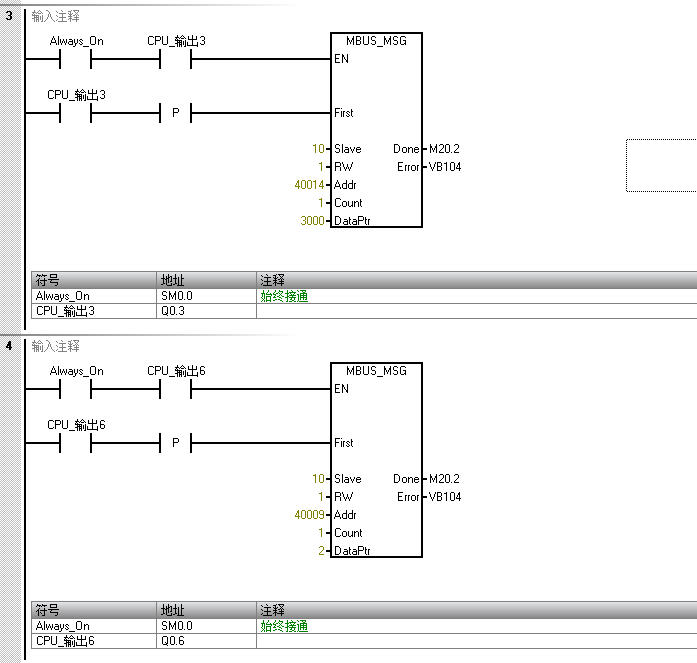
Task: Click the CPU_输出3 contact on the EN rung
Action: [x=175, y=59]
